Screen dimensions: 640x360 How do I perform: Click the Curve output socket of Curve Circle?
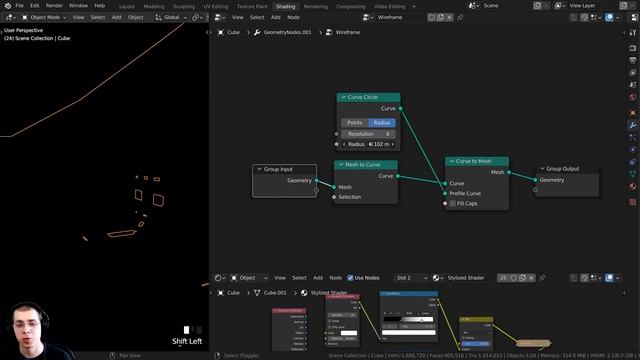tap(400, 109)
